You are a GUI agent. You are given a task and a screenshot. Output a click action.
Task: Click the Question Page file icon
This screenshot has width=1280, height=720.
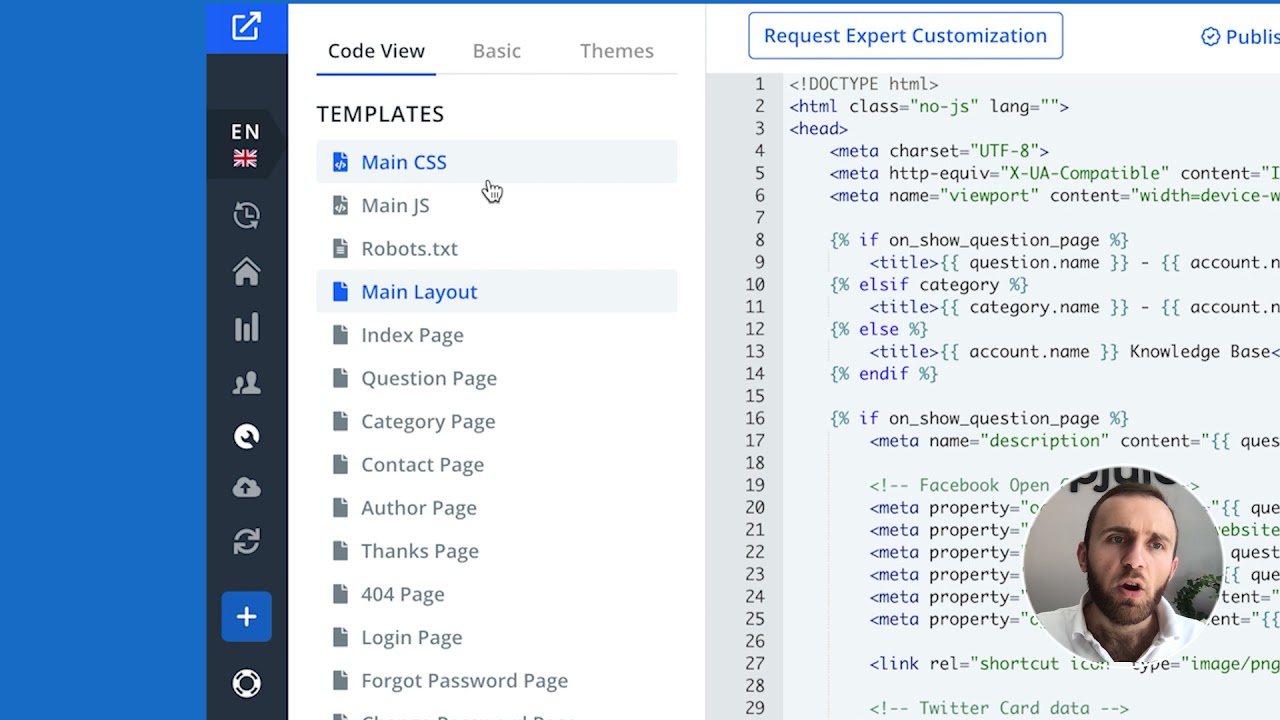340,378
